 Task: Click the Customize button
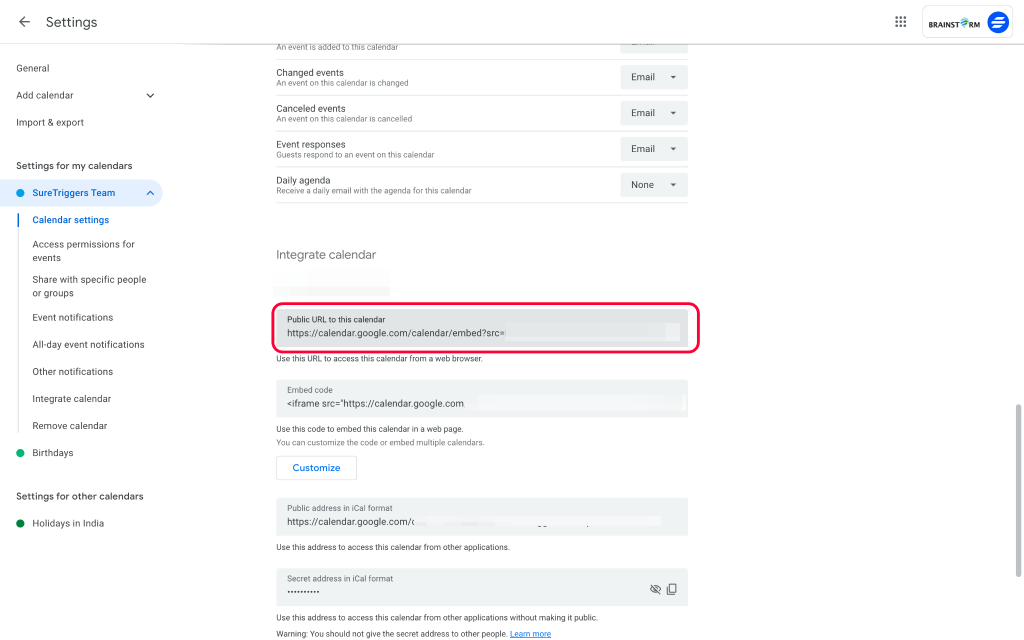click(316, 467)
